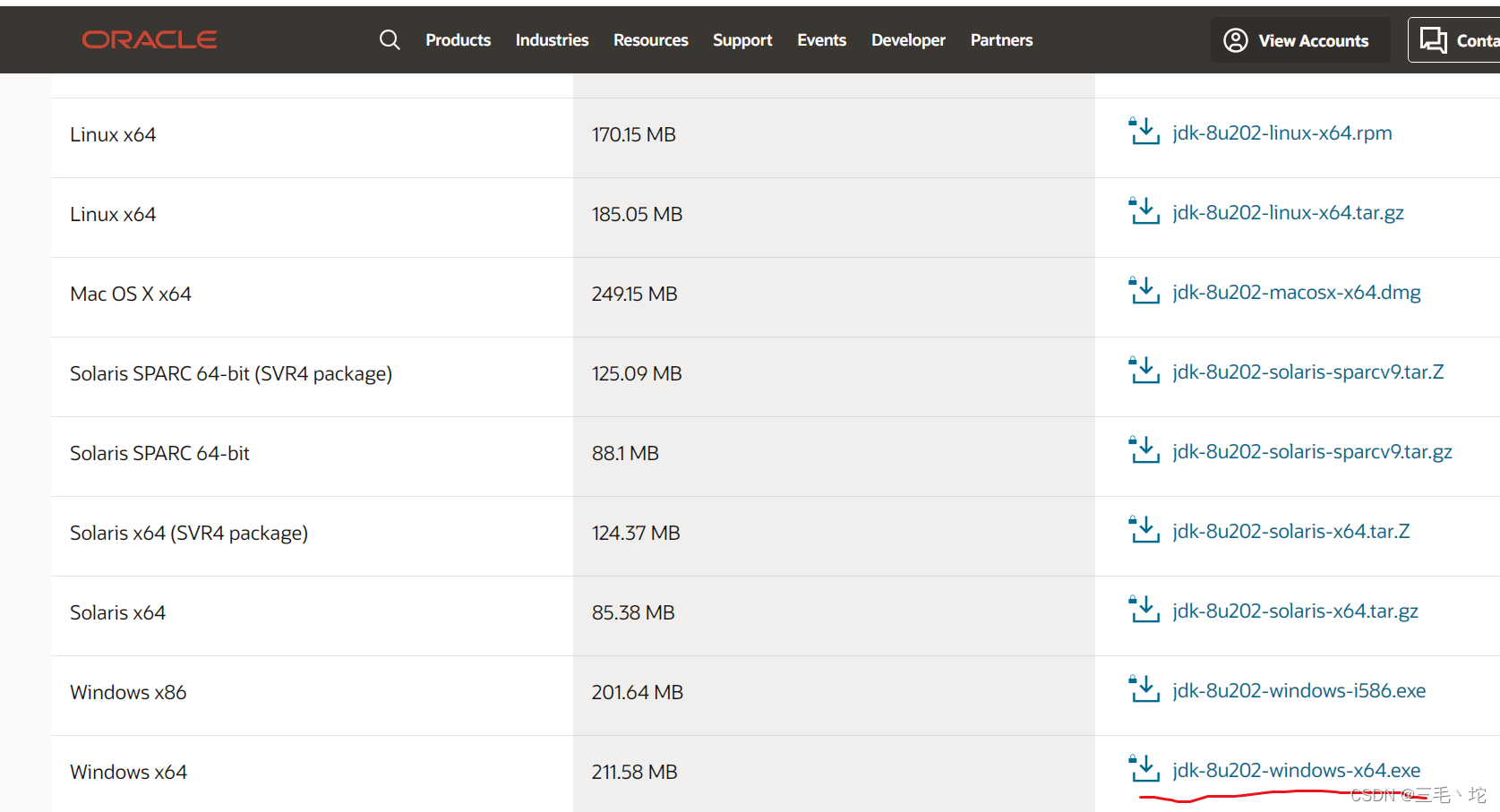Download jdk-8u202-windows-x64.exe link

pyautogui.click(x=1297, y=771)
